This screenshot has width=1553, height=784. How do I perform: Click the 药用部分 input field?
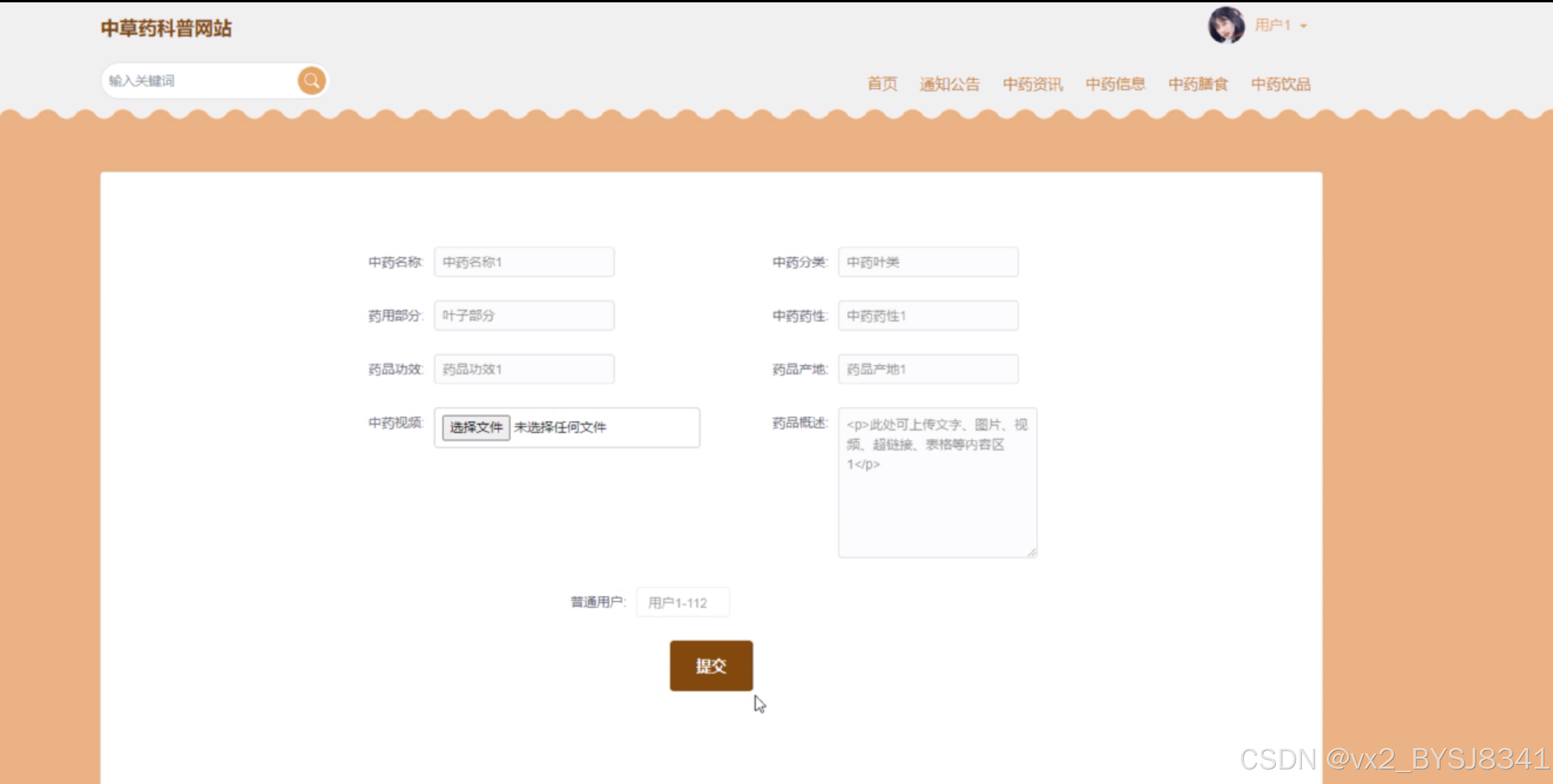coord(524,316)
